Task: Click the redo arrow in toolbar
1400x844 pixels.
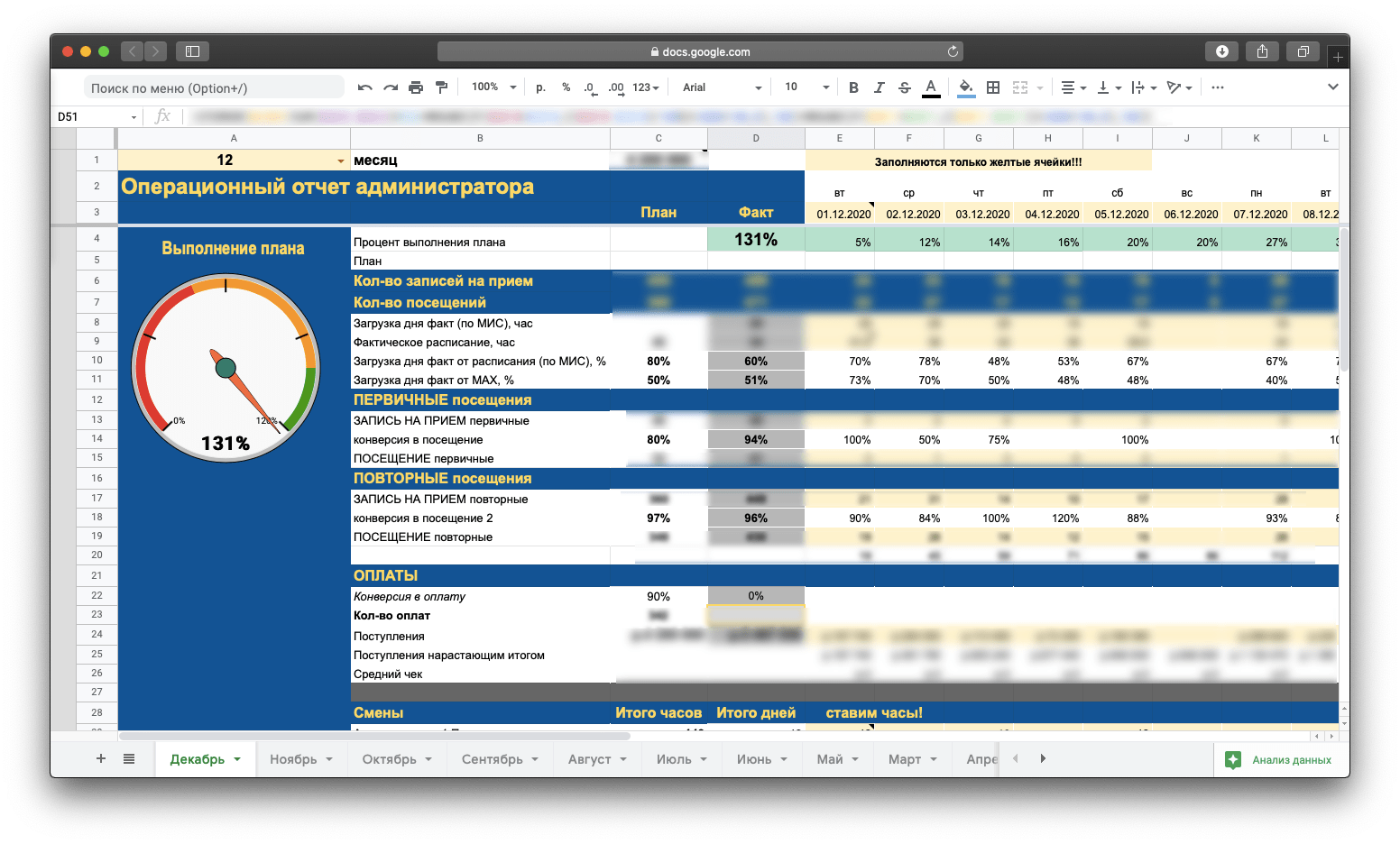Action: pos(391,87)
